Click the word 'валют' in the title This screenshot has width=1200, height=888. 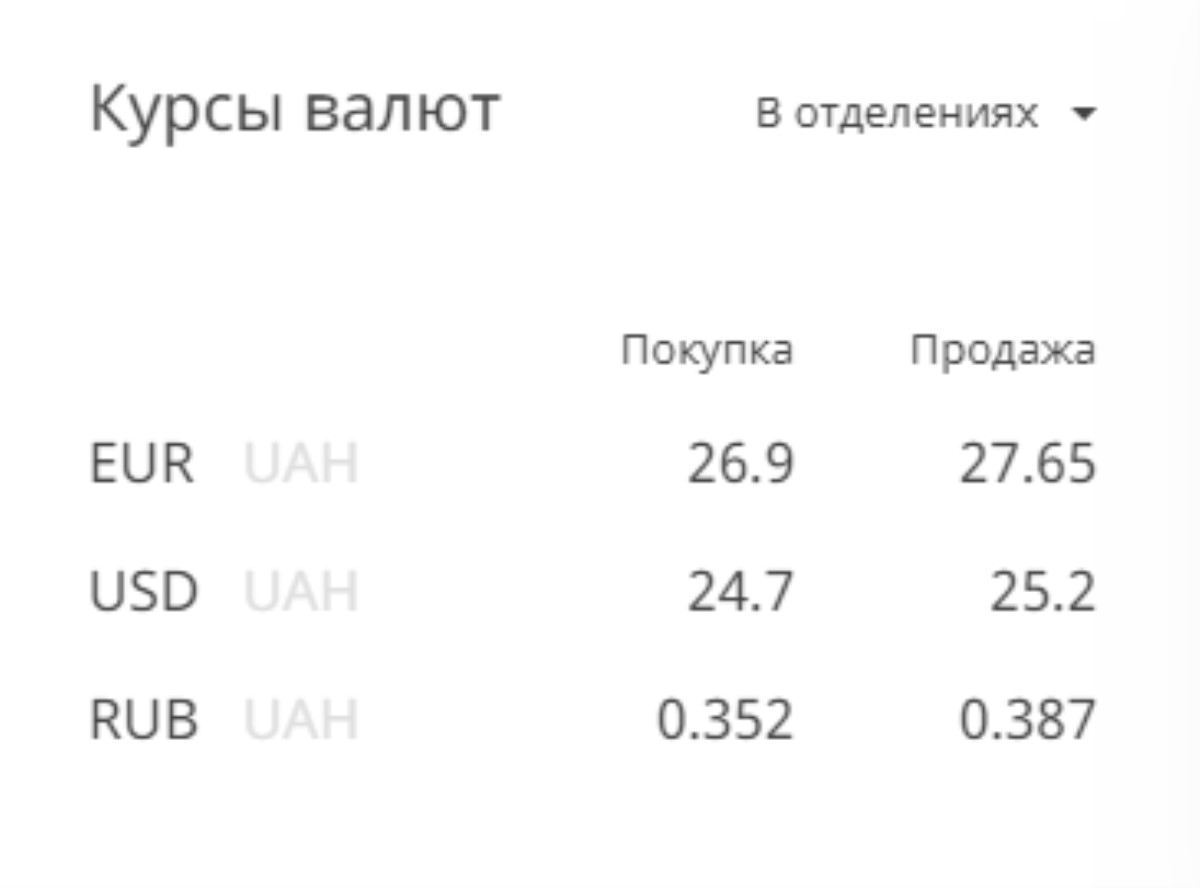coord(402,112)
